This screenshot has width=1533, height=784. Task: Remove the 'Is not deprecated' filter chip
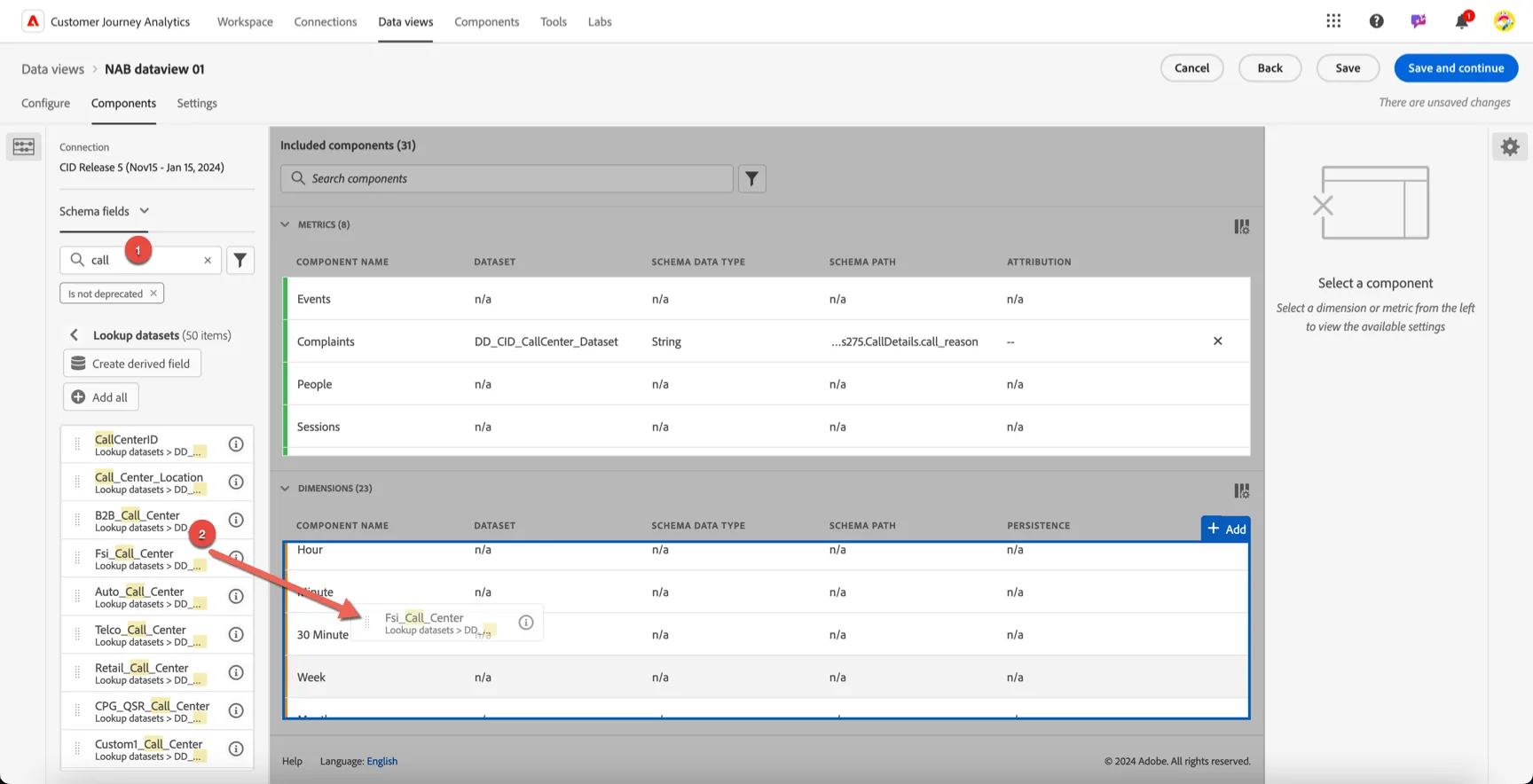pyautogui.click(x=153, y=294)
